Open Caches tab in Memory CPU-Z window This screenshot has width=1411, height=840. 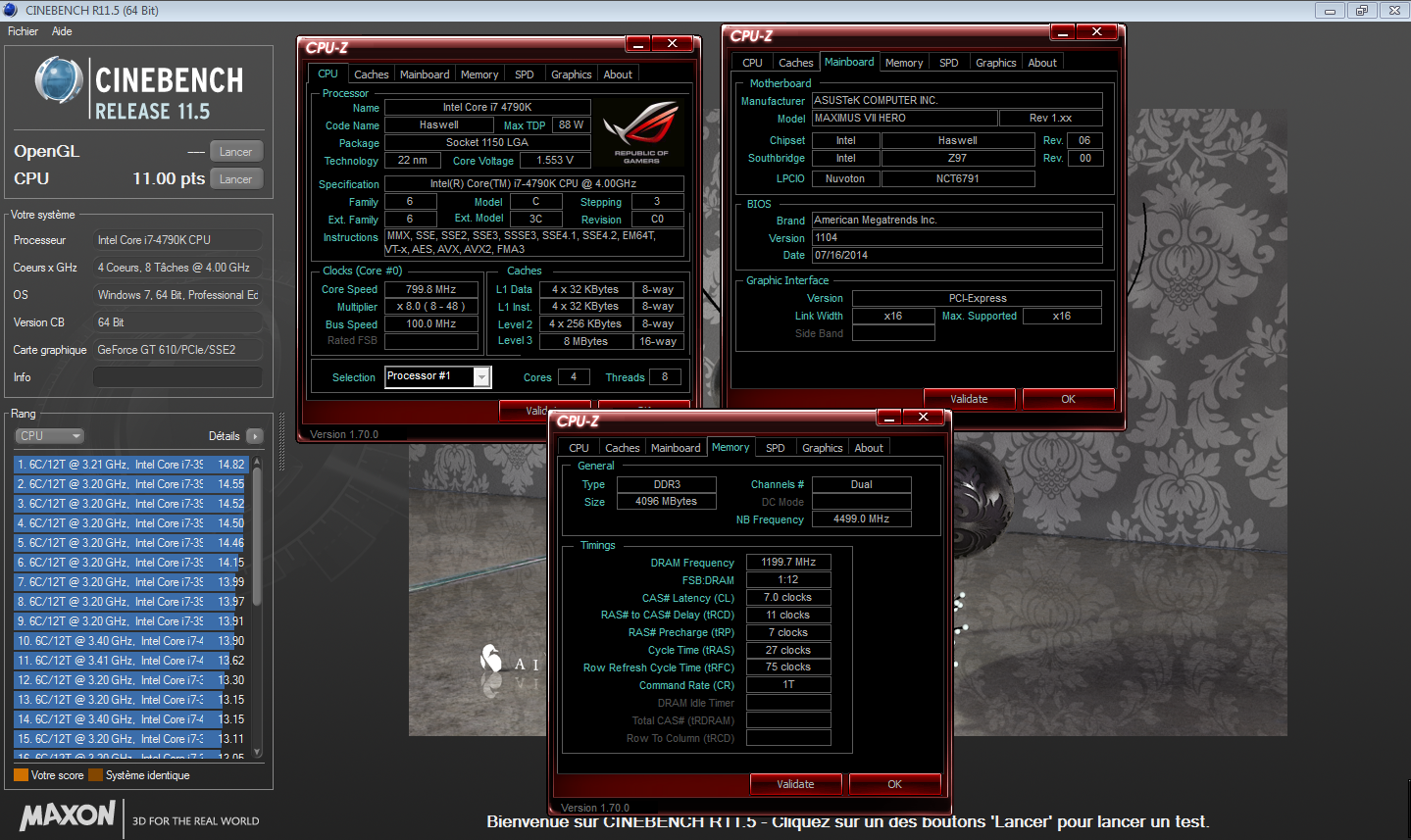[622, 448]
